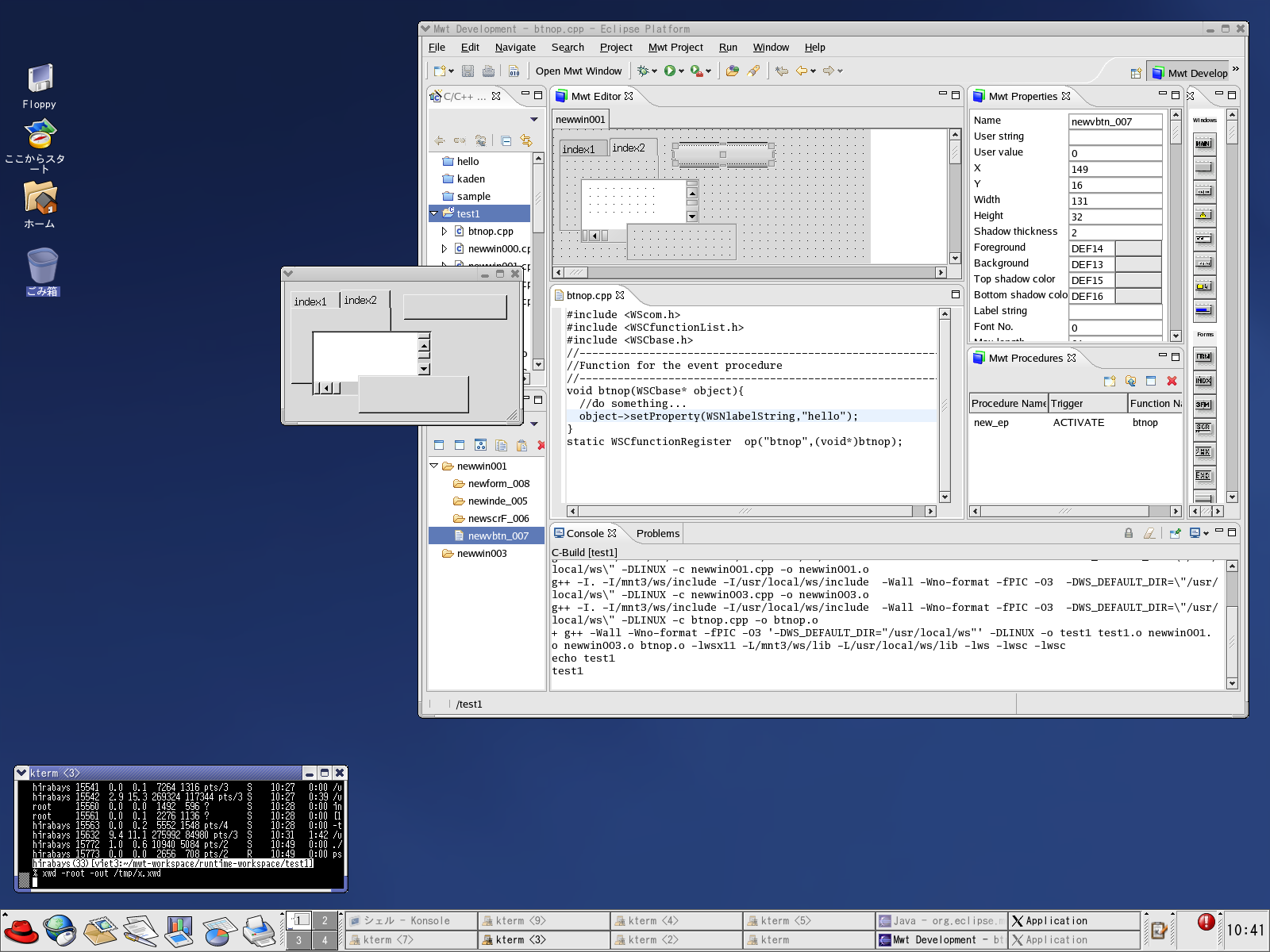Click the kterm <9> taskbar button
Screen dimensions: 1270x952
(x=544, y=920)
